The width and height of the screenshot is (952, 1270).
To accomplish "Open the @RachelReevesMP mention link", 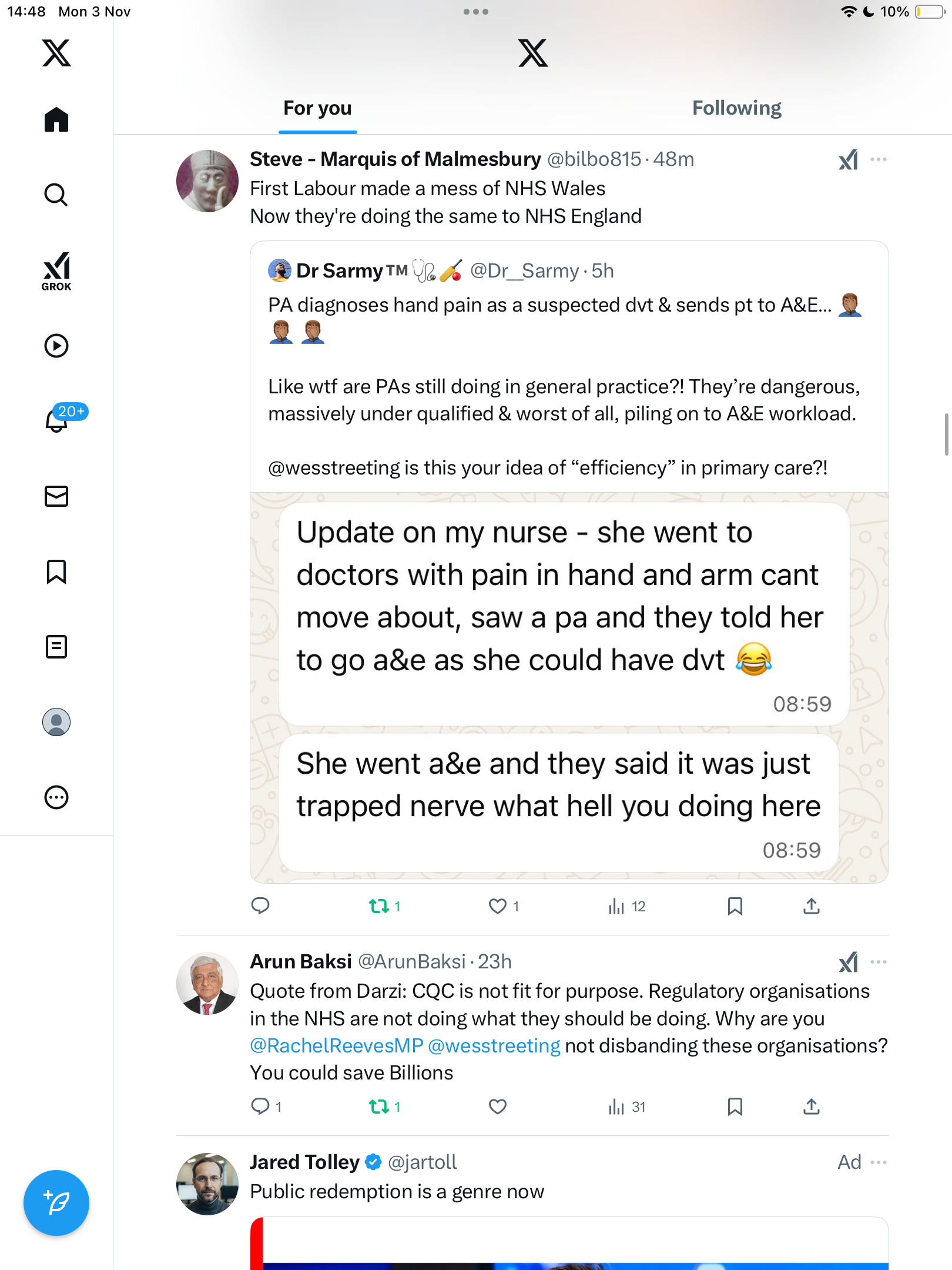I will tap(337, 1045).
